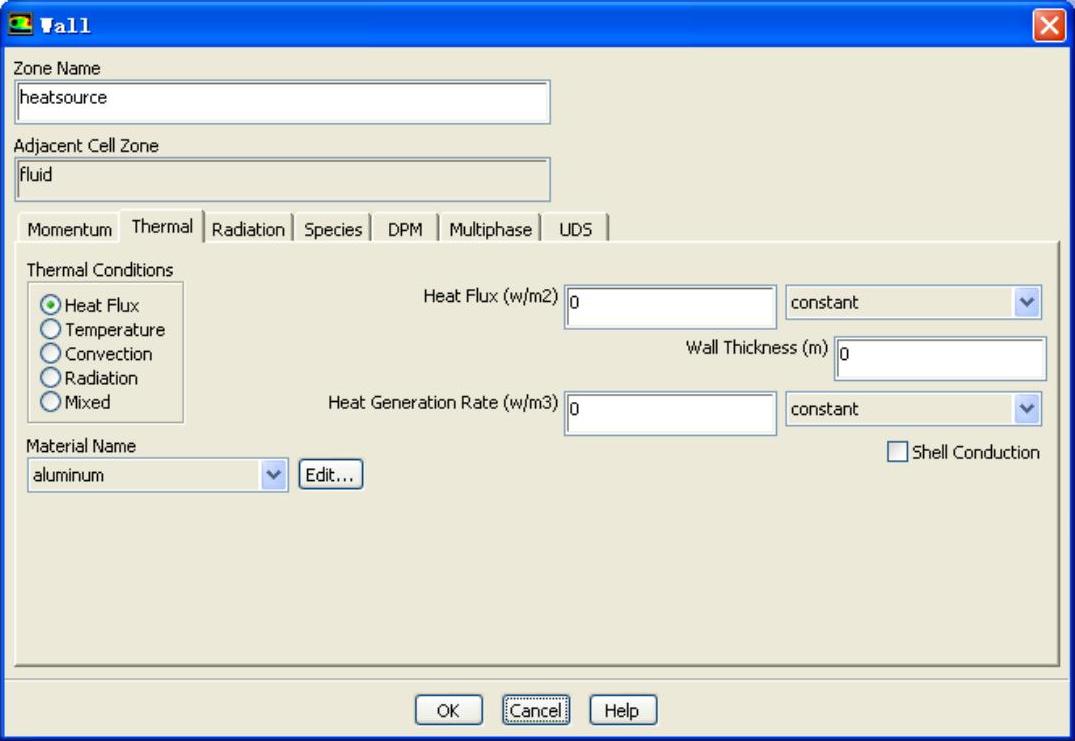Click the Fluent app icon in title bar
This screenshot has width=1075, height=741.
(21, 25)
